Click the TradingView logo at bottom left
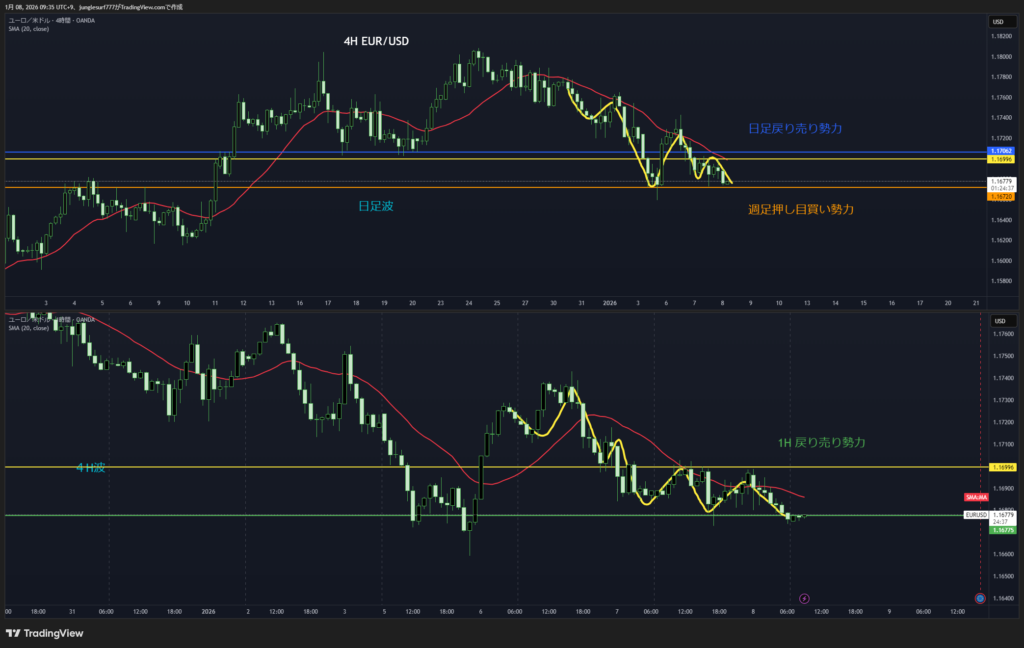The image size is (1024, 648). pyautogui.click(x=45, y=633)
